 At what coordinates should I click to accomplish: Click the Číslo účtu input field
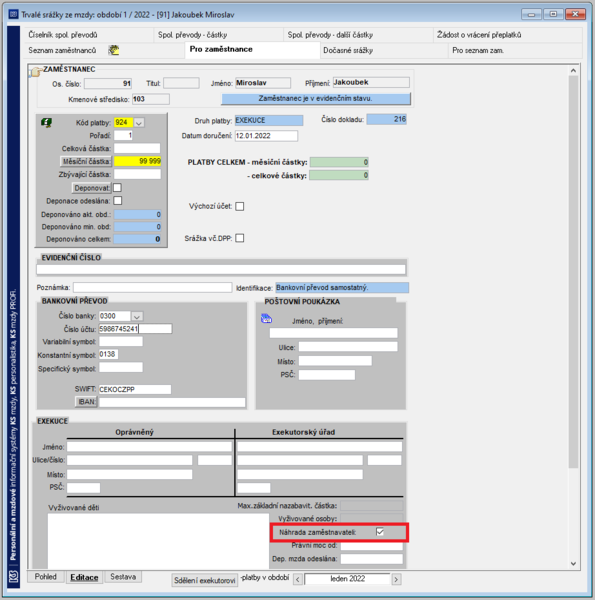coord(135,329)
